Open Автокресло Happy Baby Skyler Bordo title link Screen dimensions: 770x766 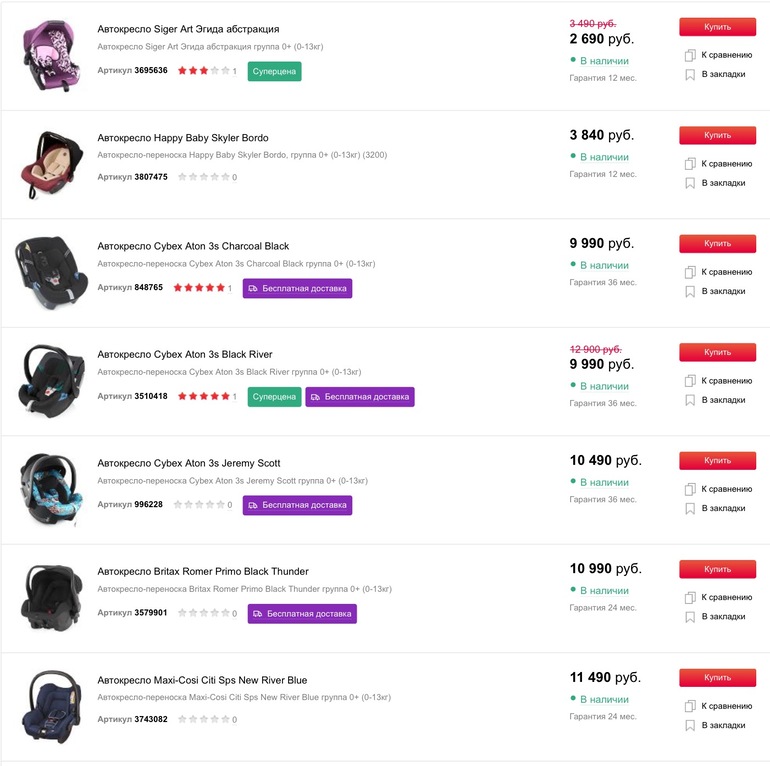point(183,138)
